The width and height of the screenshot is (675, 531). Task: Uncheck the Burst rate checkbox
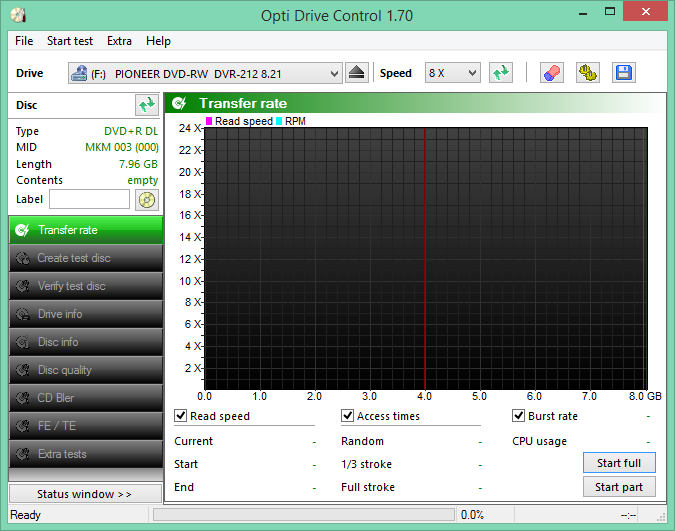tap(518, 416)
